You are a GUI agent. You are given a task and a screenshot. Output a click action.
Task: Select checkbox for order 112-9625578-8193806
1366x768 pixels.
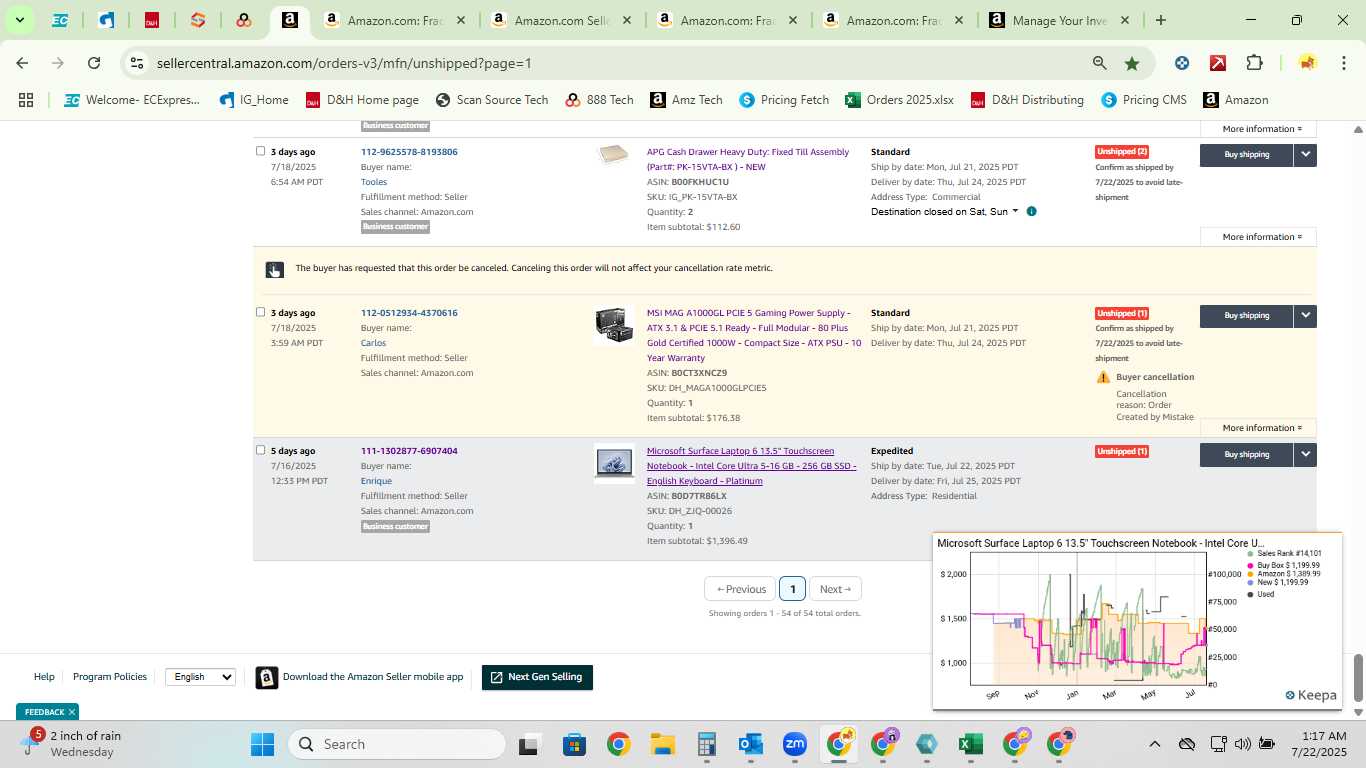pos(260,151)
